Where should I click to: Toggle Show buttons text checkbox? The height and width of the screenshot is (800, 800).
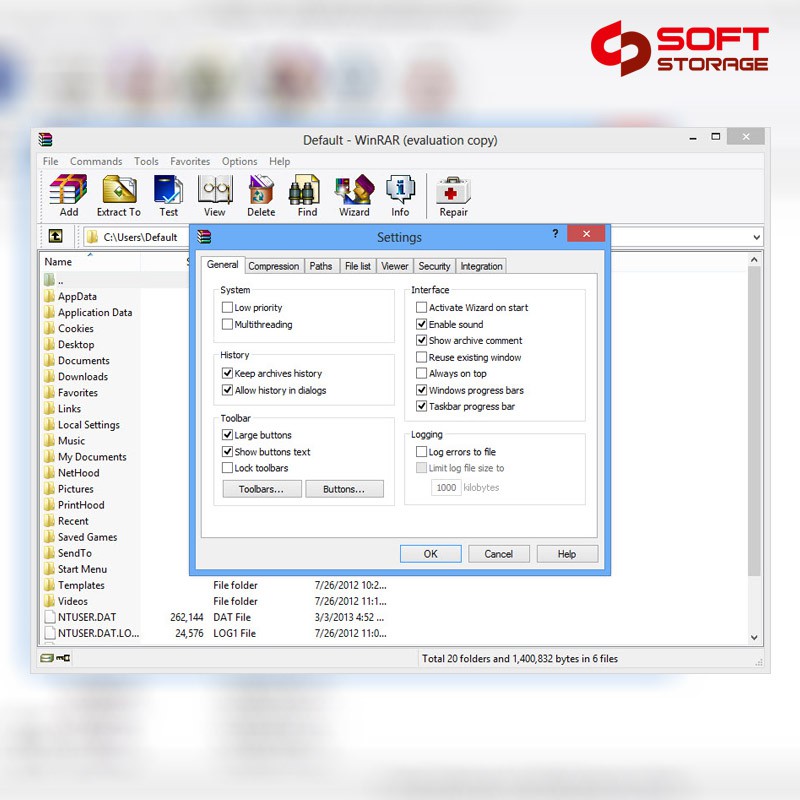[x=228, y=452]
